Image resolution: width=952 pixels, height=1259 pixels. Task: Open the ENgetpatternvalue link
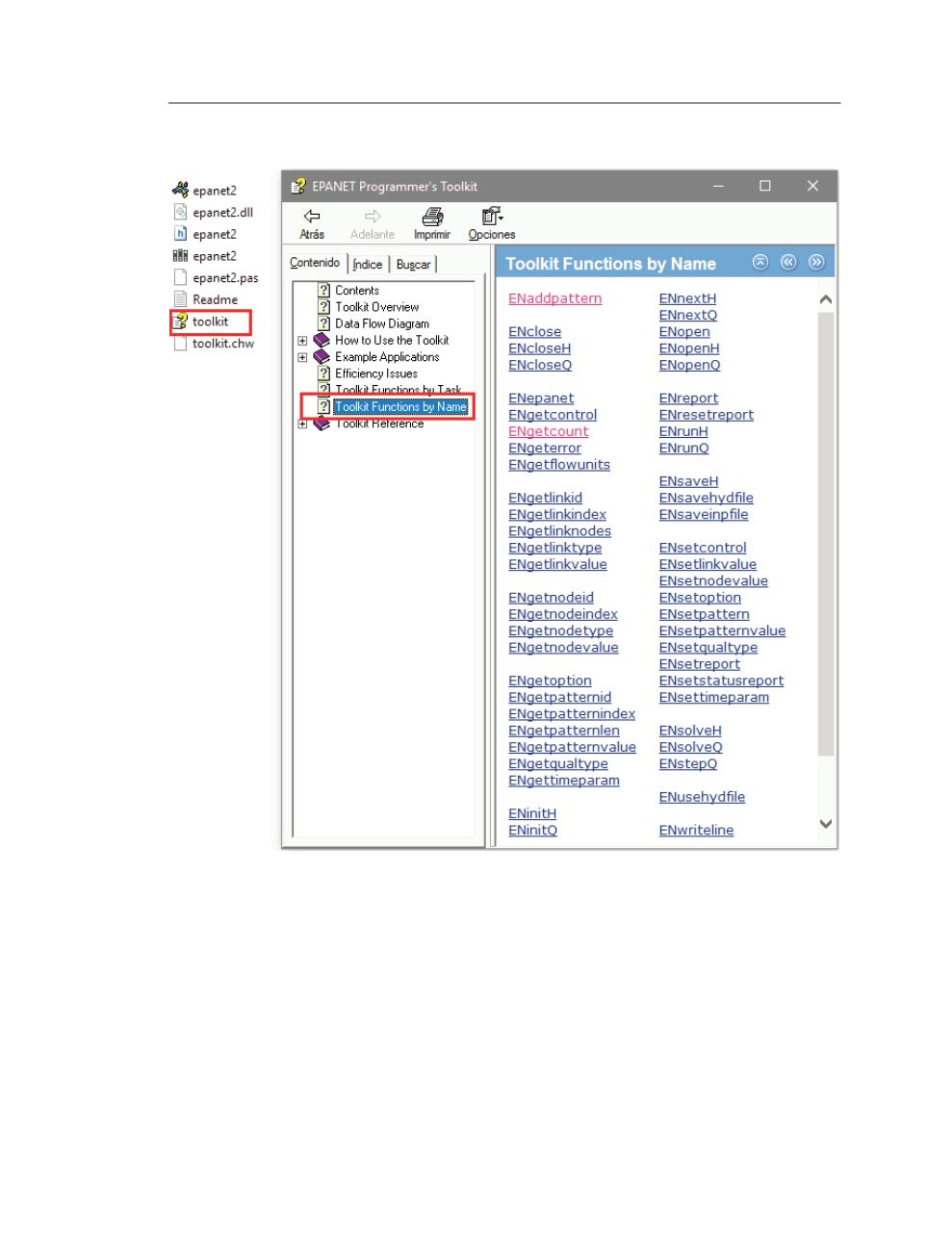pyautogui.click(x=573, y=747)
